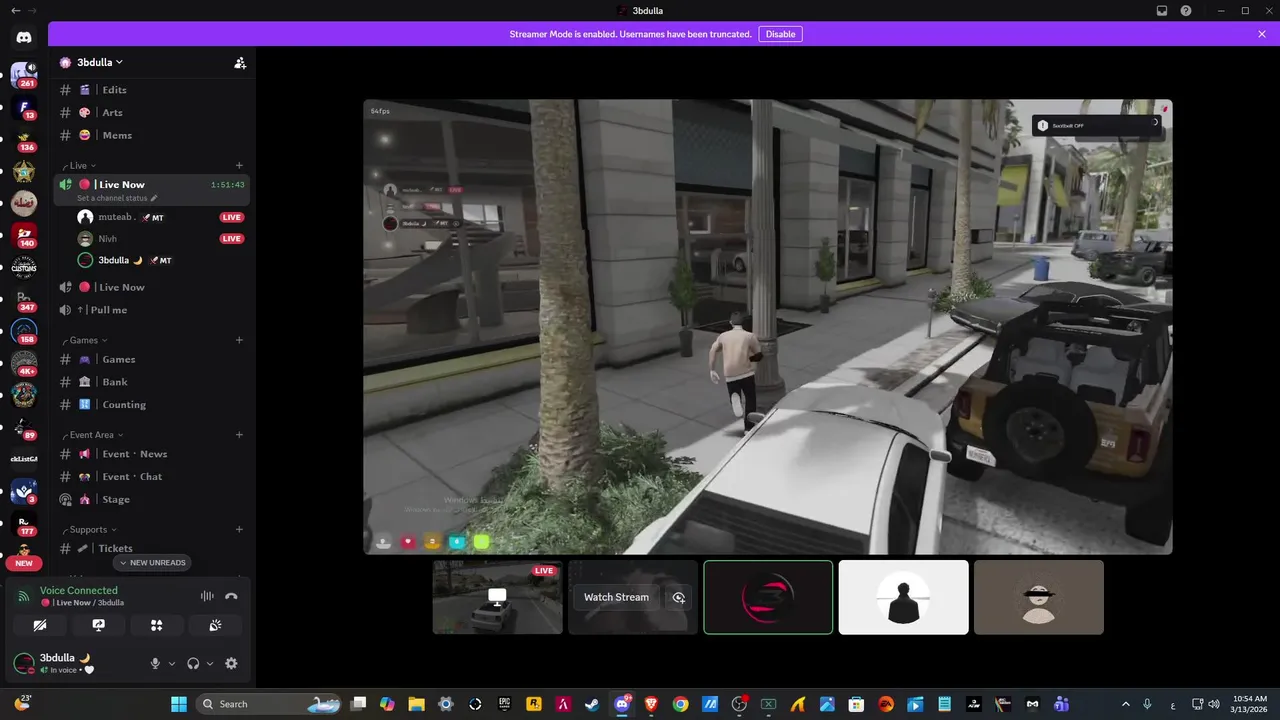Image resolution: width=1280 pixels, height=720 pixels.
Task: Turn on camera in voice panel
Action: [40, 625]
